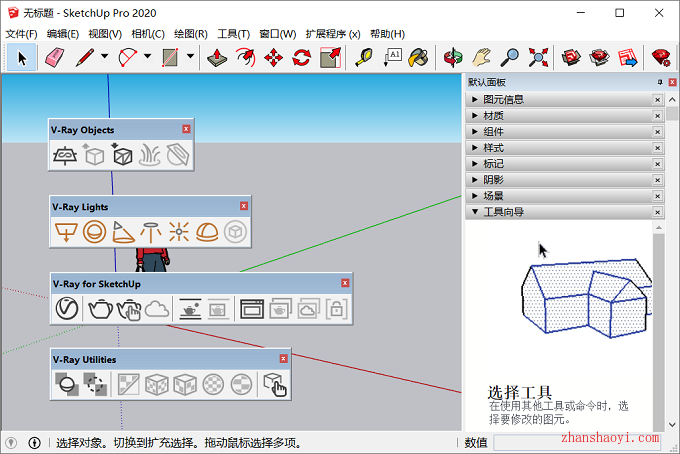Open the 编辑(E) menu
Image resolution: width=680 pixels, height=454 pixels.
point(63,34)
